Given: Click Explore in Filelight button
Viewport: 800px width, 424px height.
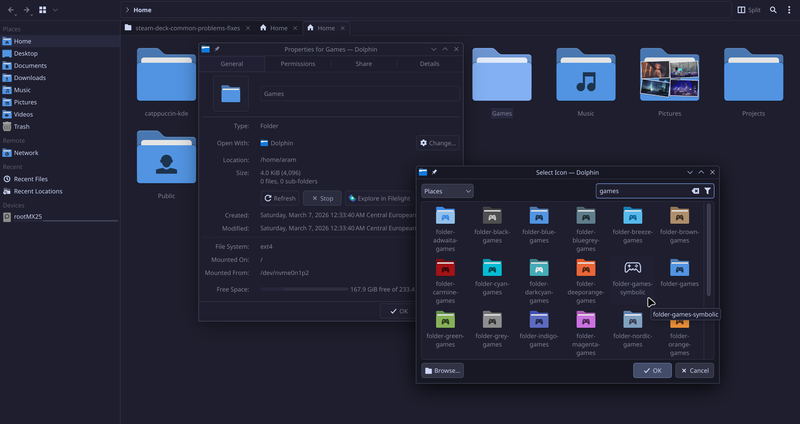Looking at the screenshot, I should [379, 198].
